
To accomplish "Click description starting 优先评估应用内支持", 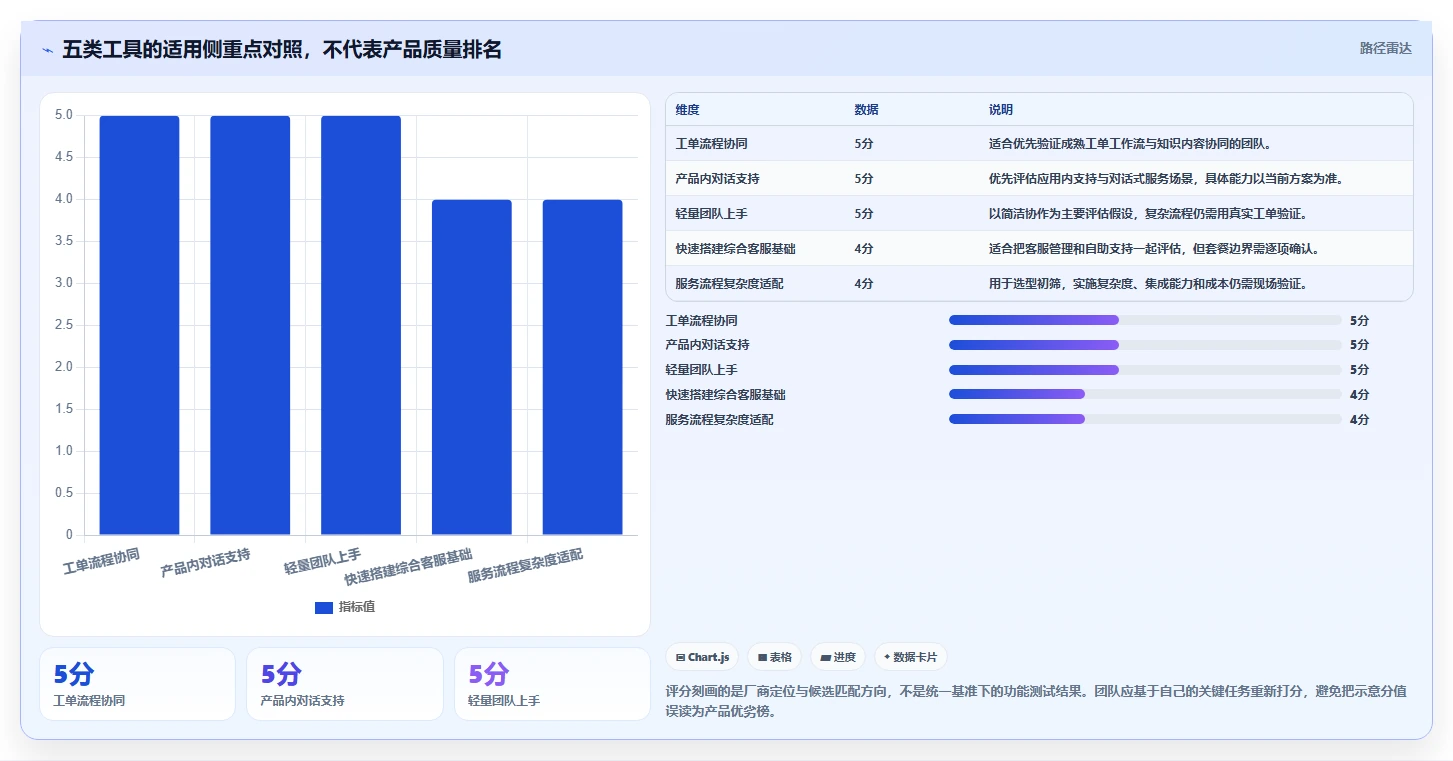I will pyautogui.click(x=1166, y=179).
